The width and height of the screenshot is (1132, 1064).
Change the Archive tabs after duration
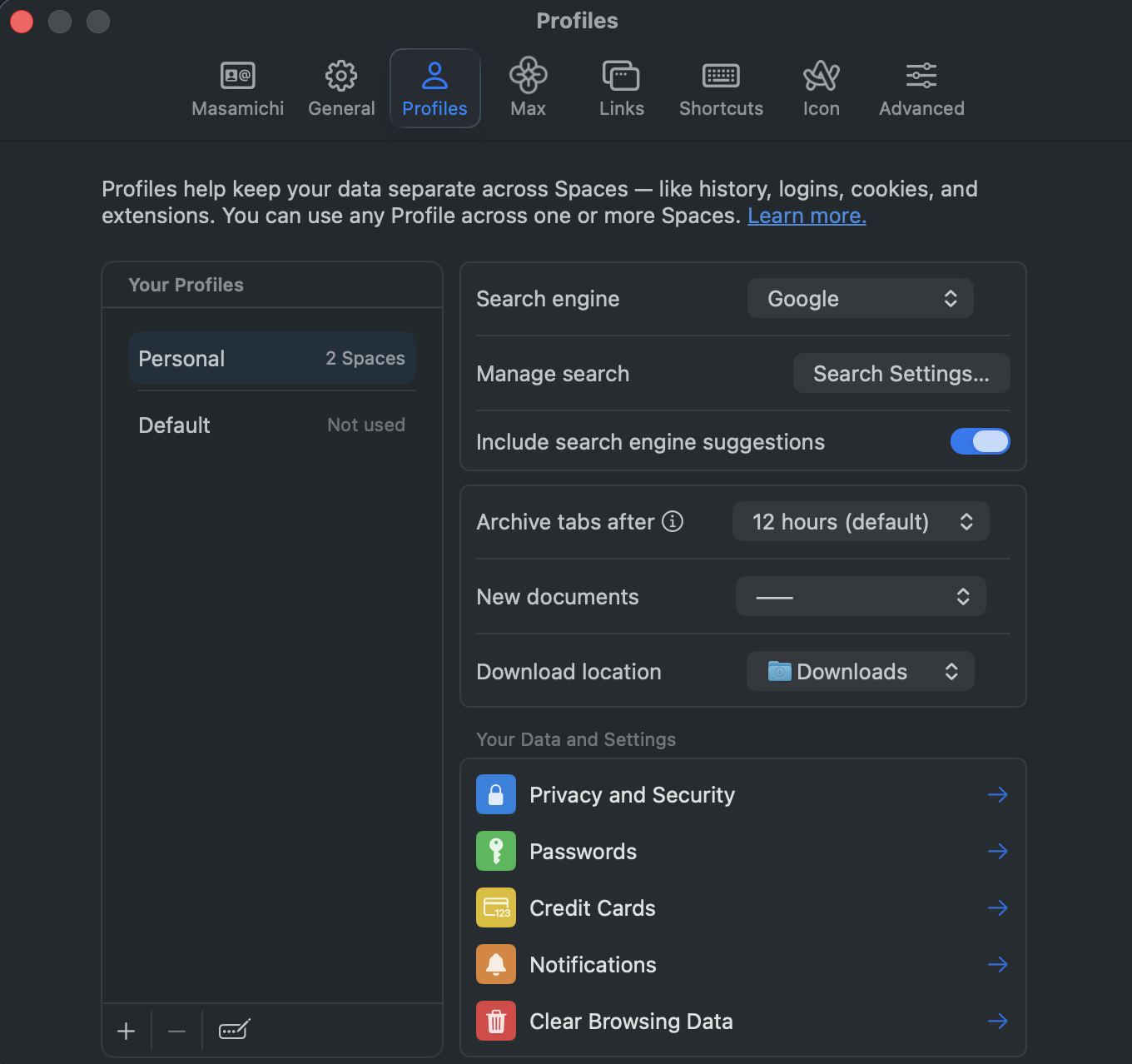(860, 521)
